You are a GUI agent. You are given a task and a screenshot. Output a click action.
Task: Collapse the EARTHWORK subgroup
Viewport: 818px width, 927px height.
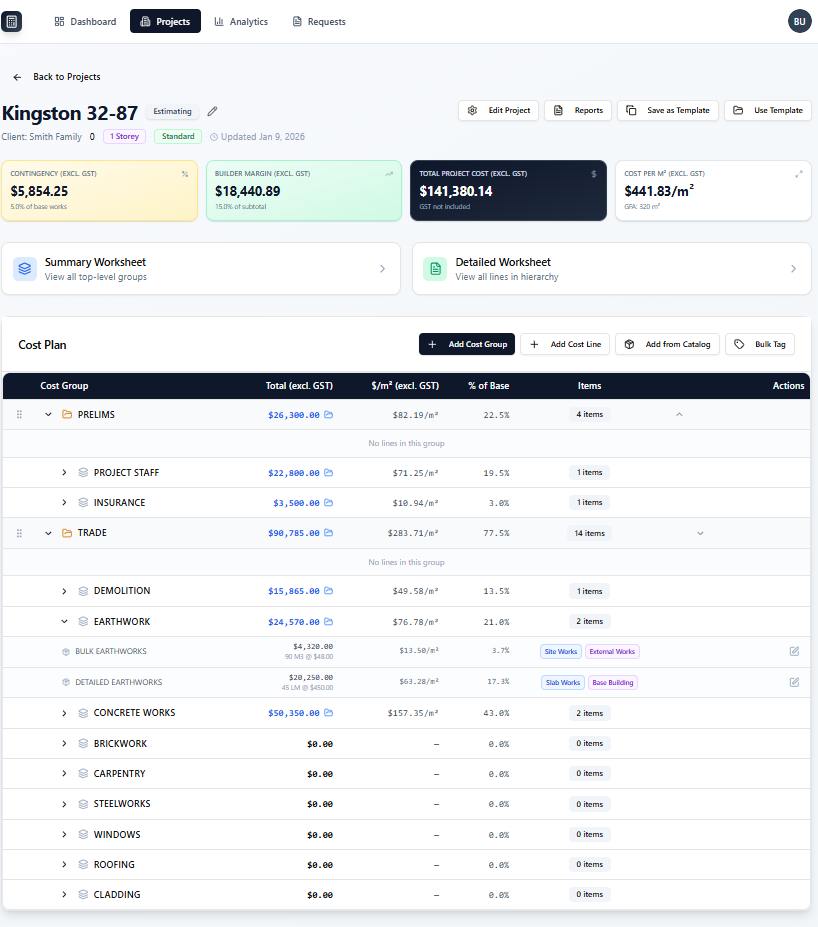click(x=64, y=622)
